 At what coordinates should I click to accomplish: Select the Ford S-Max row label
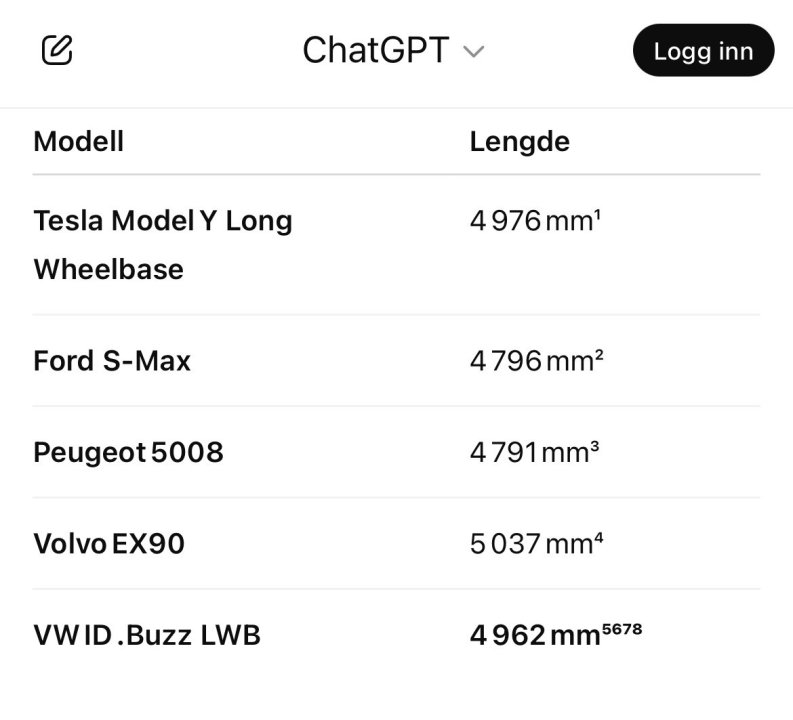tap(112, 361)
